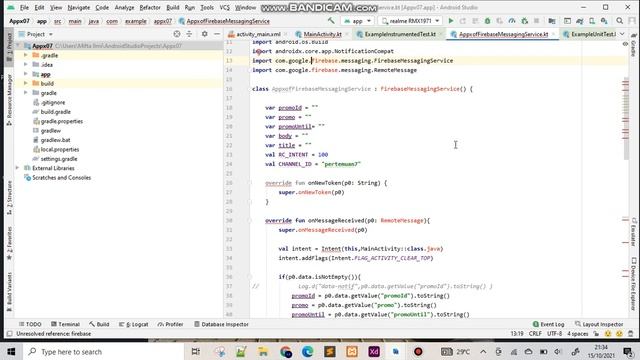Click the Apply Changes and Restart icon
Image resolution: width=640 pixels, height=360 pixels.
(x=462, y=21)
